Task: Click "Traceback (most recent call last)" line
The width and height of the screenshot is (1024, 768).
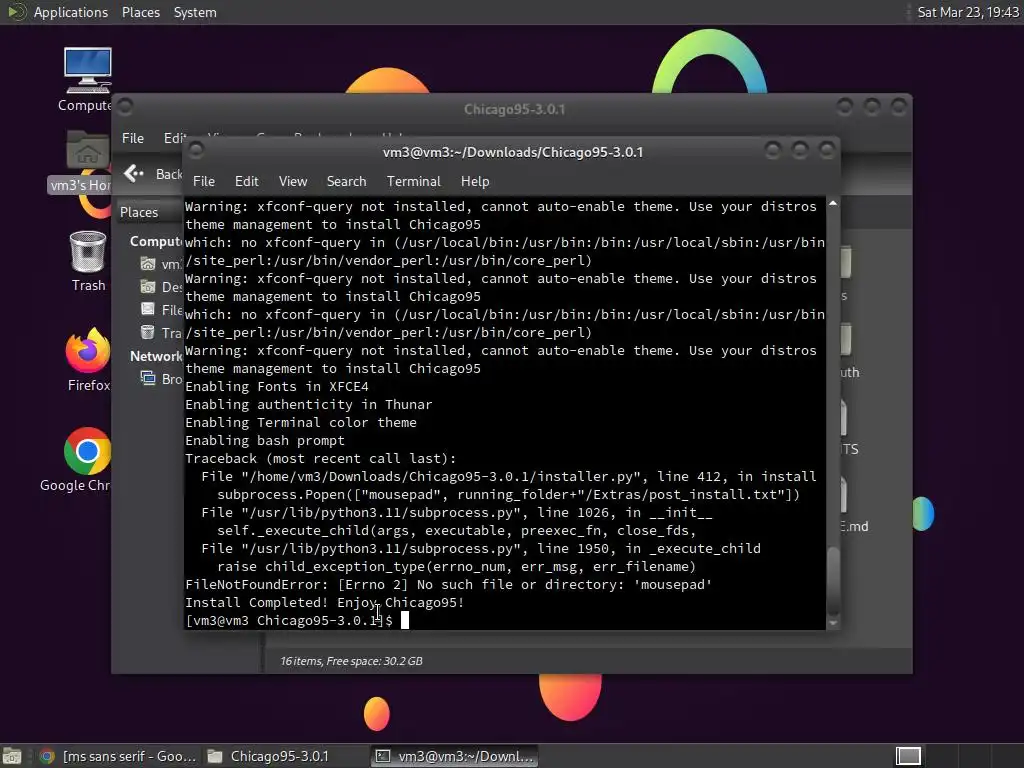Action: point(321,458)
